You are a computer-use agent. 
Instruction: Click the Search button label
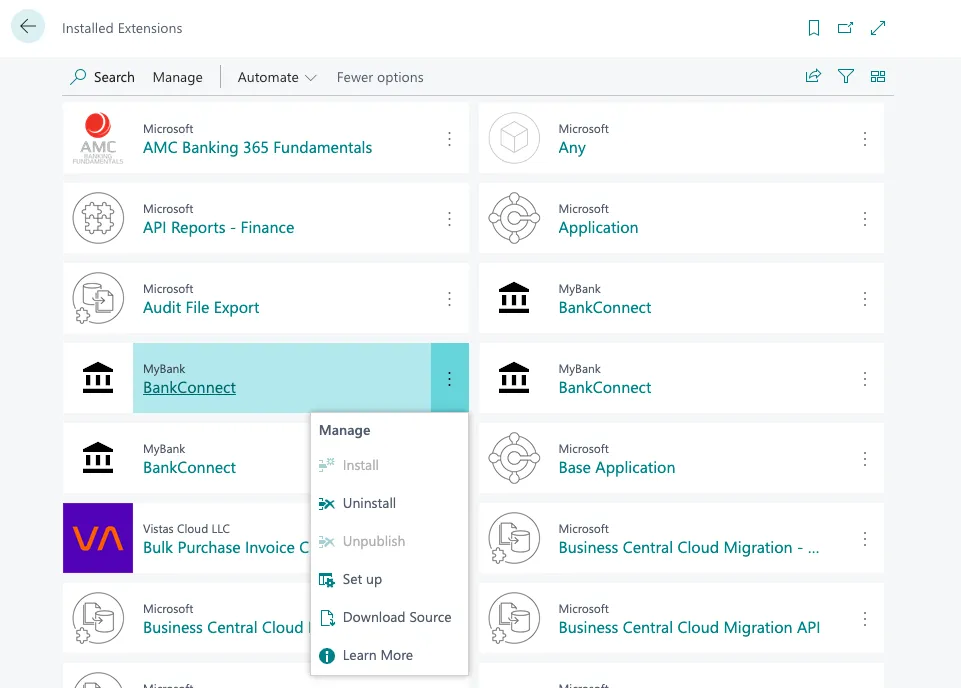click(x=114, y=77)
